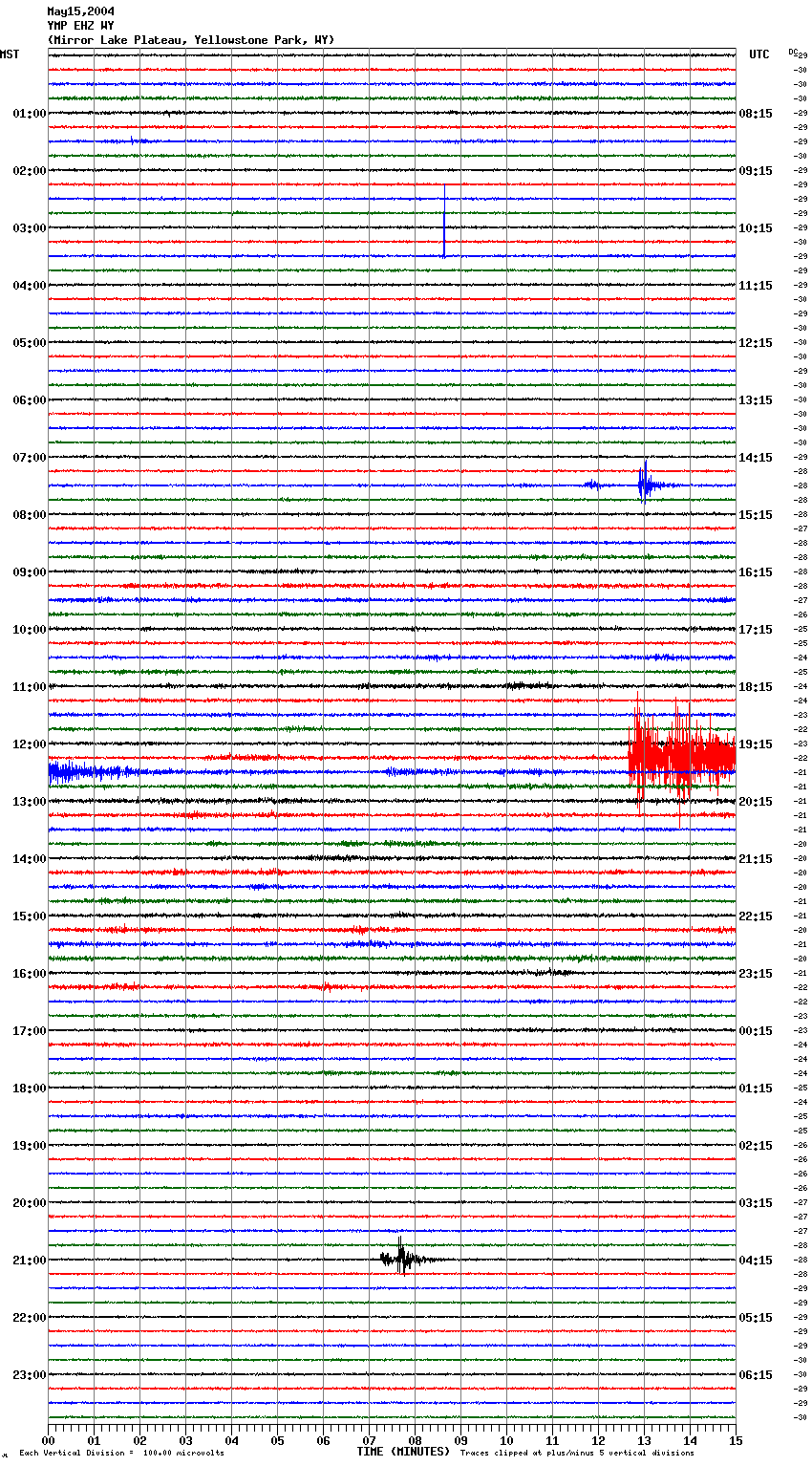Click the 04:15 UTC time label

756,1261
